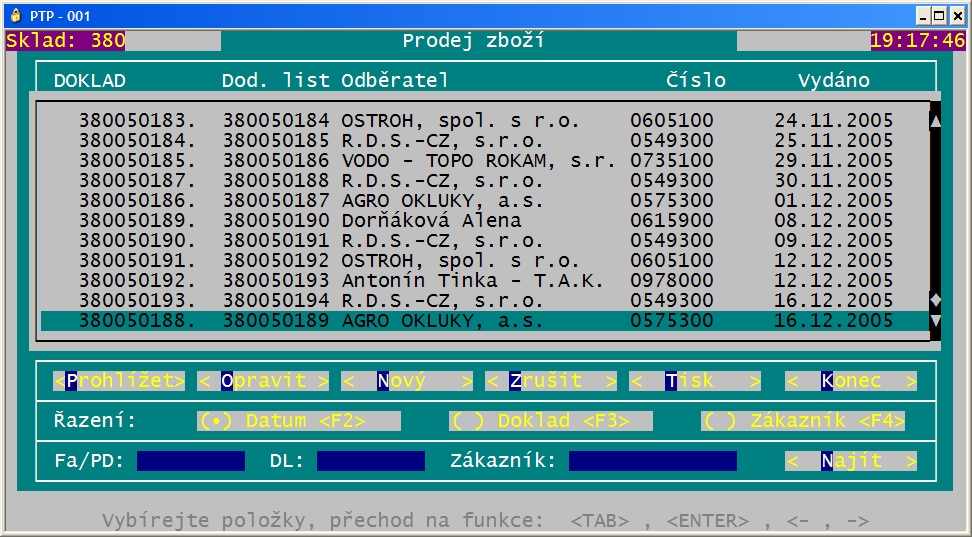Screen dimensions: 972x537
Task: Focus the Fa/PD input field
Action: coord(191,461)
